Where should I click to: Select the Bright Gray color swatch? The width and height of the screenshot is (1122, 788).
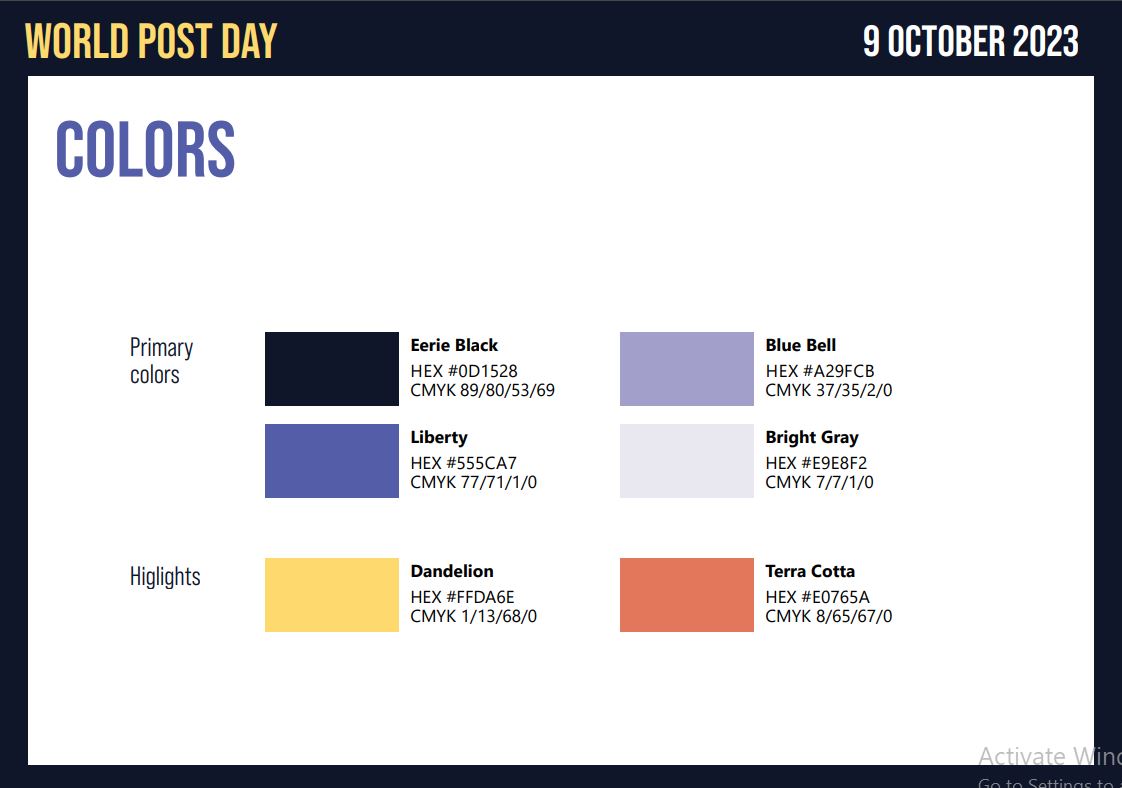686,461
